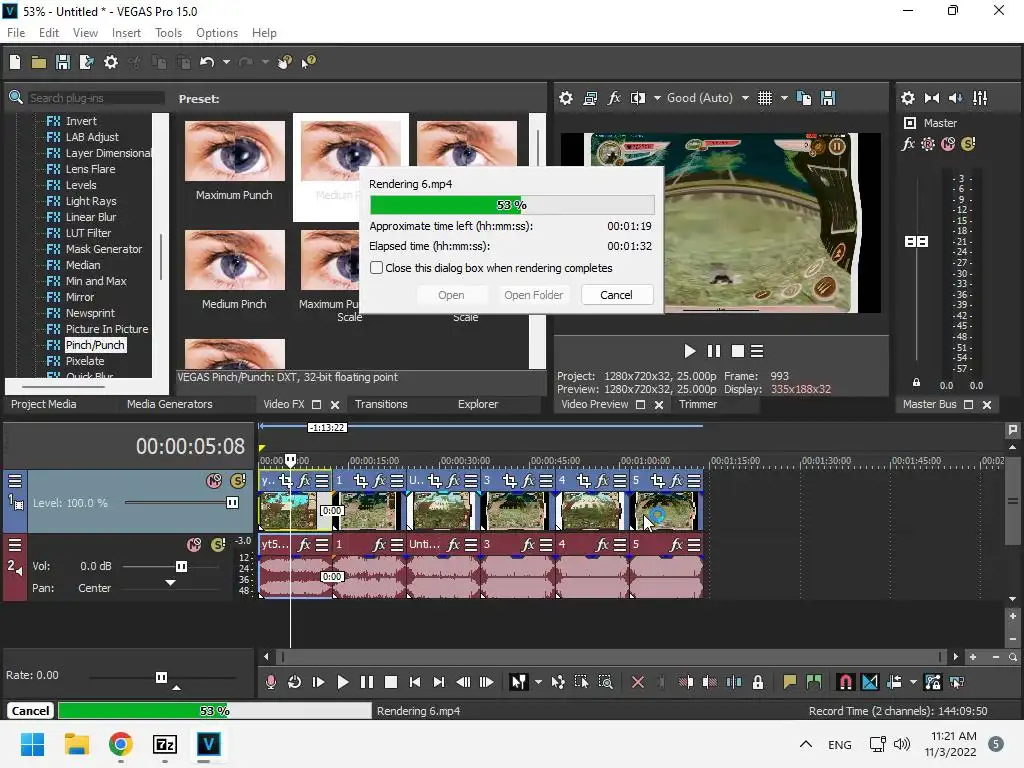
Task: Save snapshot to file icon
Action: [x=828, y=98]
